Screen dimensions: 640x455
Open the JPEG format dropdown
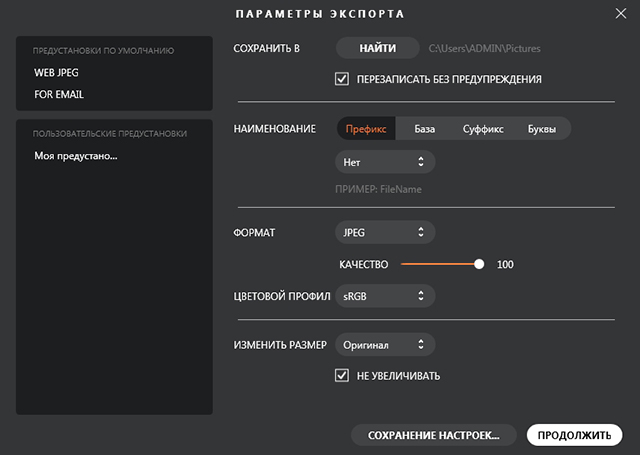385,232
